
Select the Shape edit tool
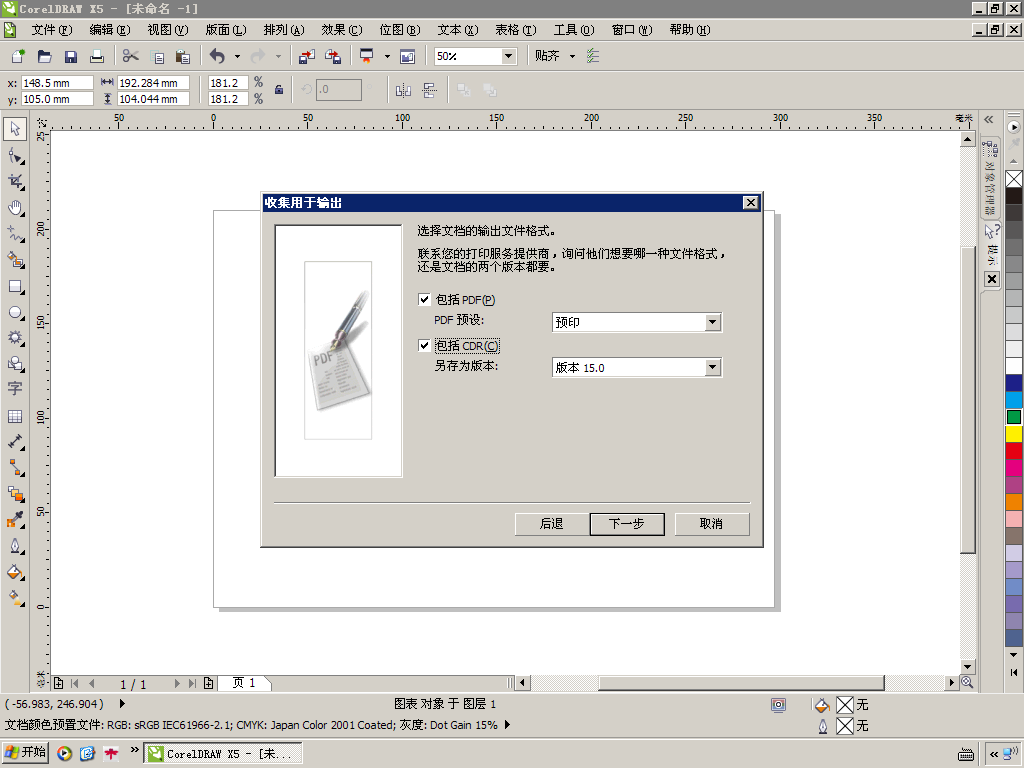[15, 156]
